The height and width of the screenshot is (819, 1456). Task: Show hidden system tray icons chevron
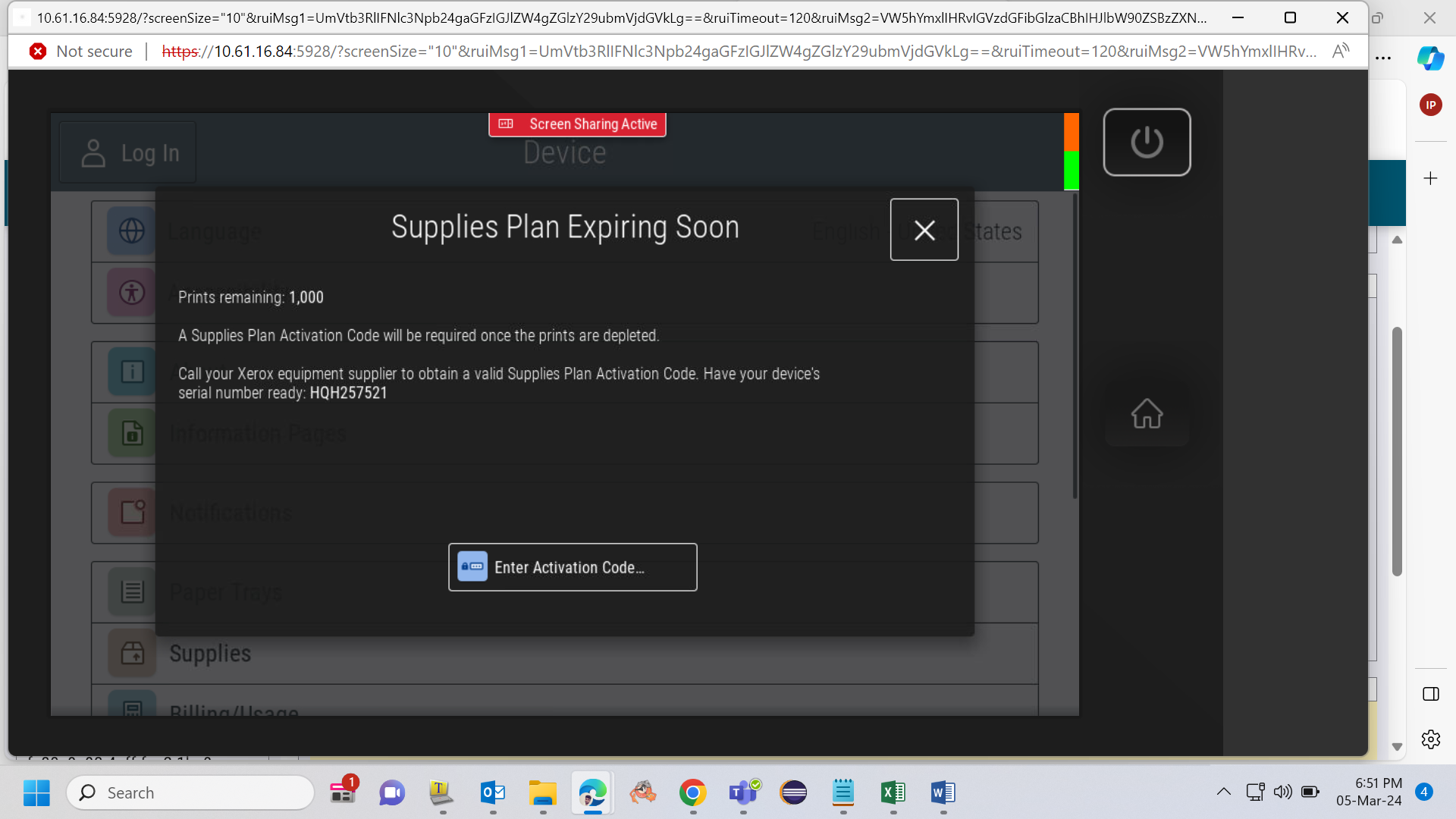click(1223, 792)
